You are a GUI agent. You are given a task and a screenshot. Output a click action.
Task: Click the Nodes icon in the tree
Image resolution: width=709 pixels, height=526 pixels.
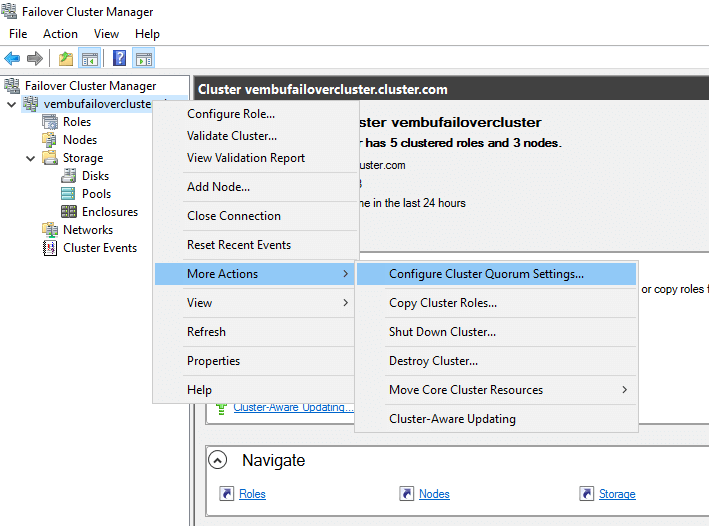pos(50,140)
